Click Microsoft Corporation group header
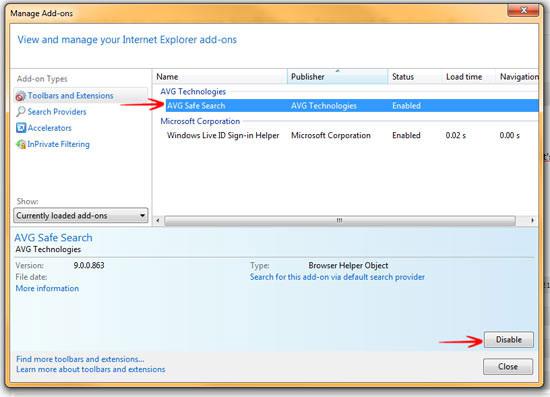 [x=200, y=121]
